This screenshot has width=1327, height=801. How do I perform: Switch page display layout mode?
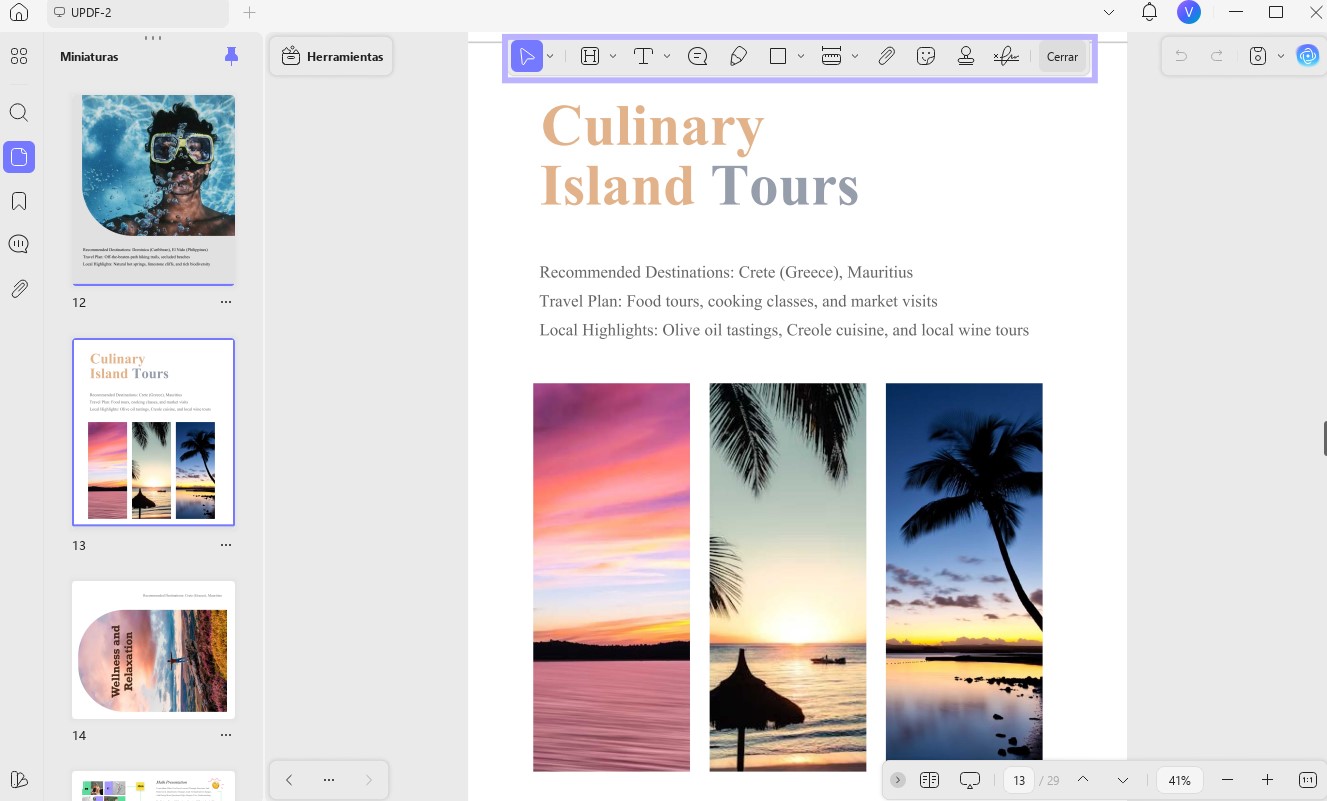click(929, 780)
